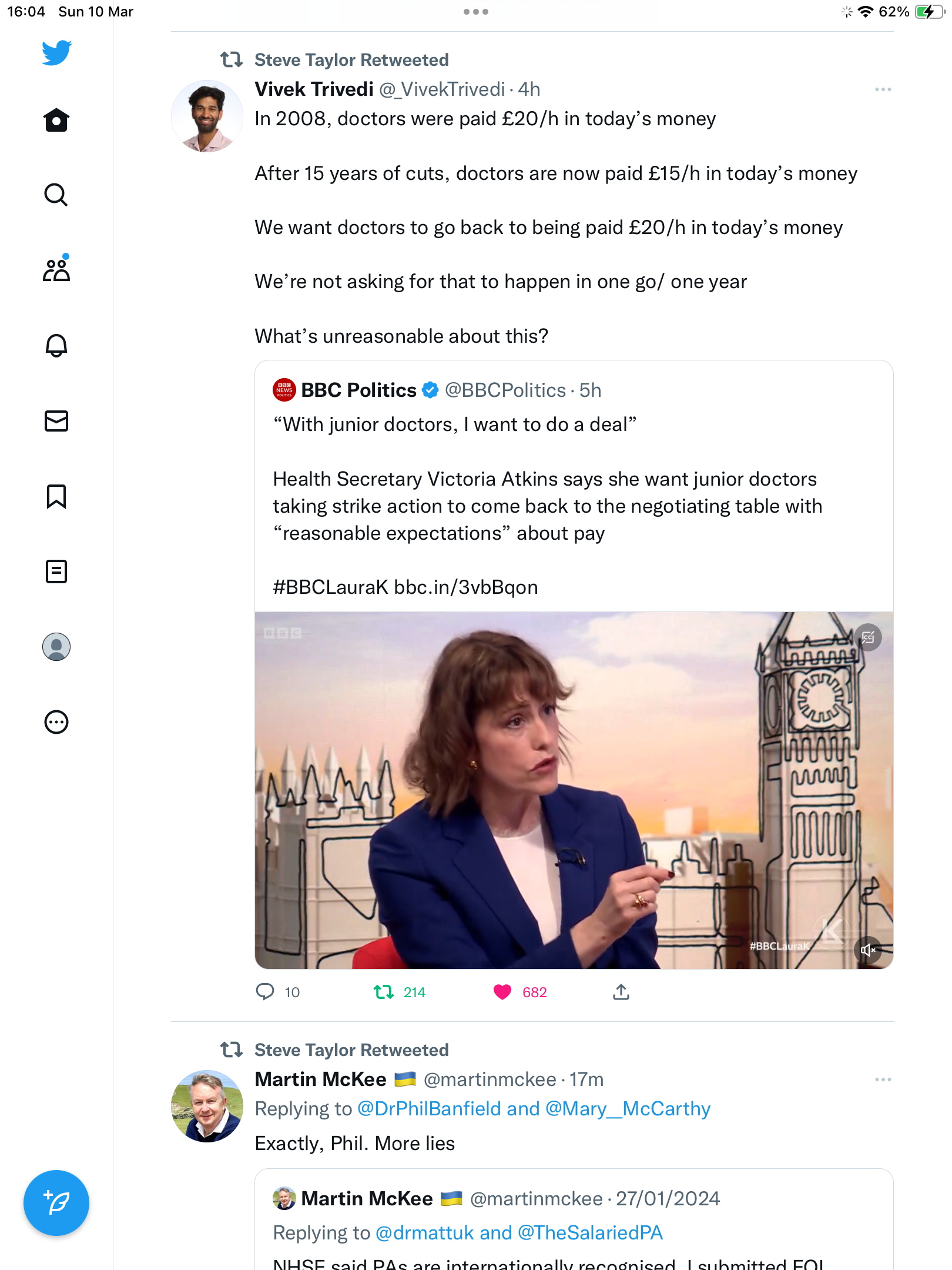
Task: Unmute the BBC video with speaker icon
Action: (x=868, y=950)
